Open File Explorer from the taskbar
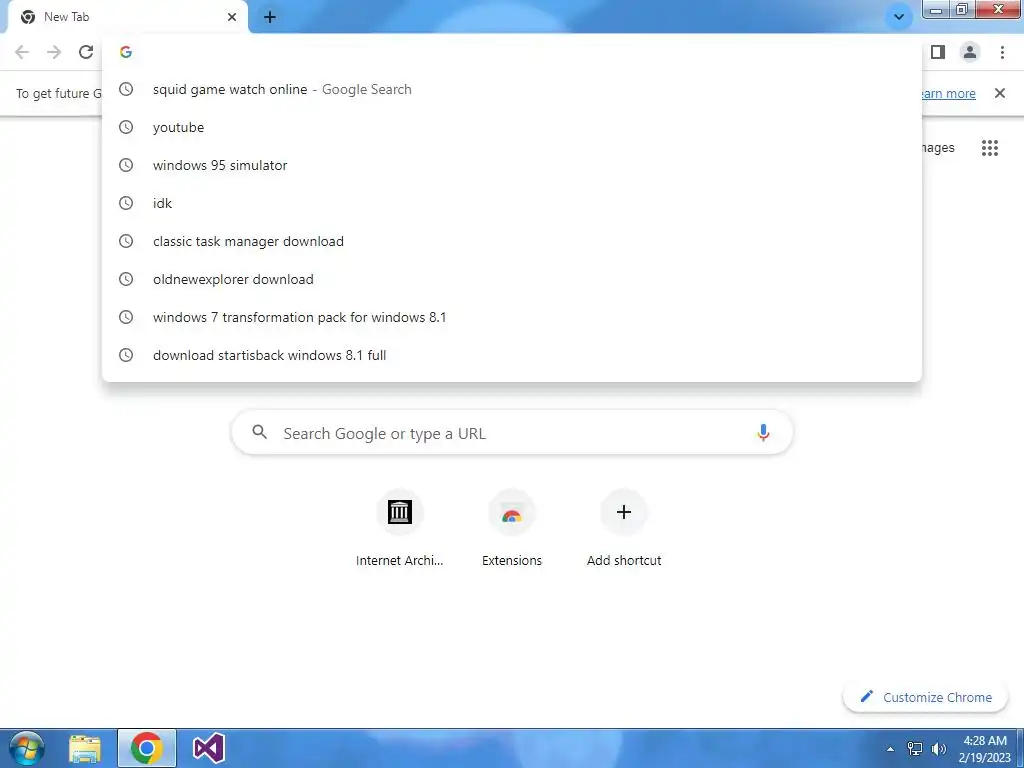The width and height of the screenshot is (1024, 768). [x=85, y=748]
